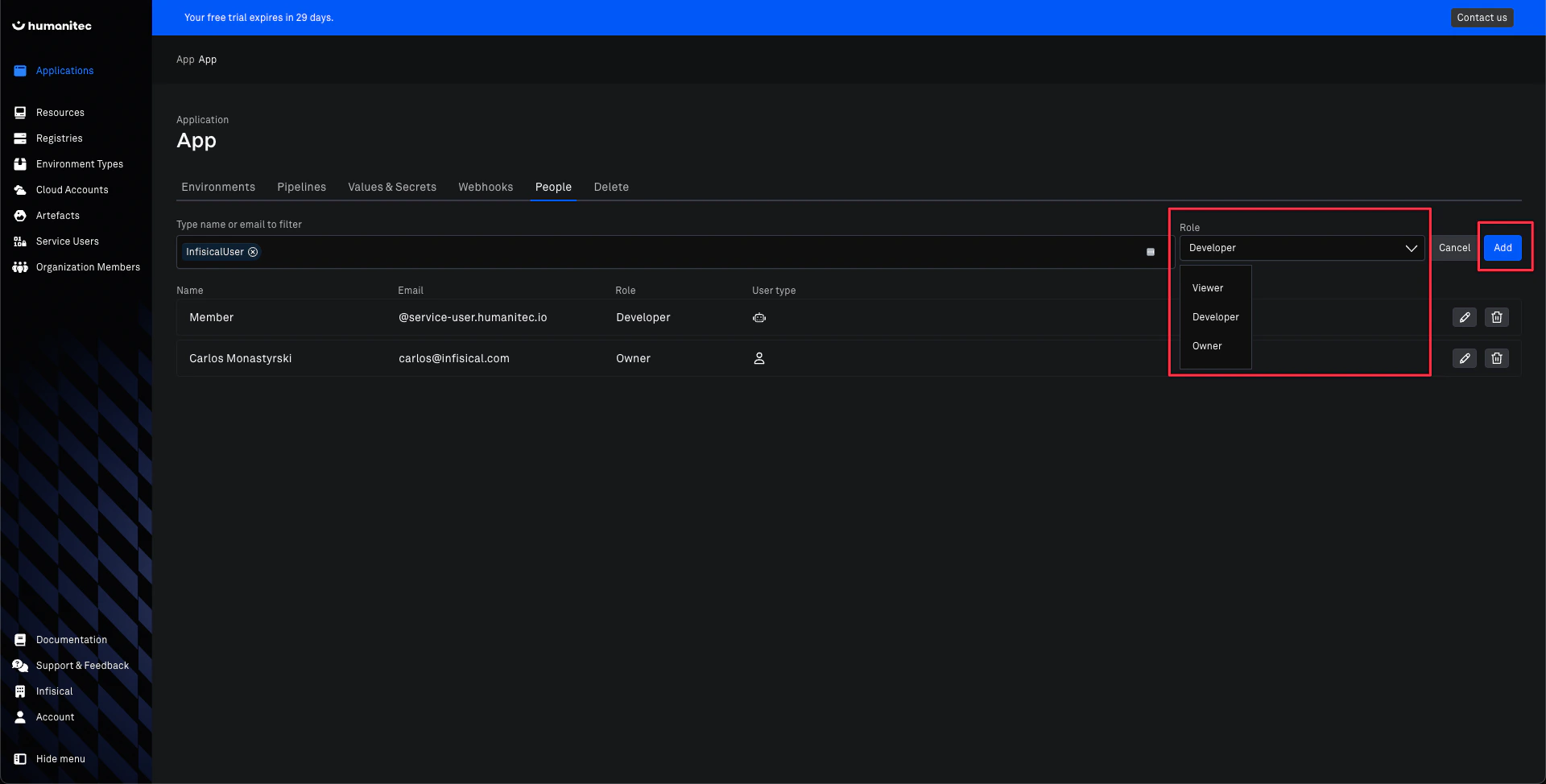Open Environment Types sidebar icon
This screenshot has height=784, width=1546.
coord(20,164)
